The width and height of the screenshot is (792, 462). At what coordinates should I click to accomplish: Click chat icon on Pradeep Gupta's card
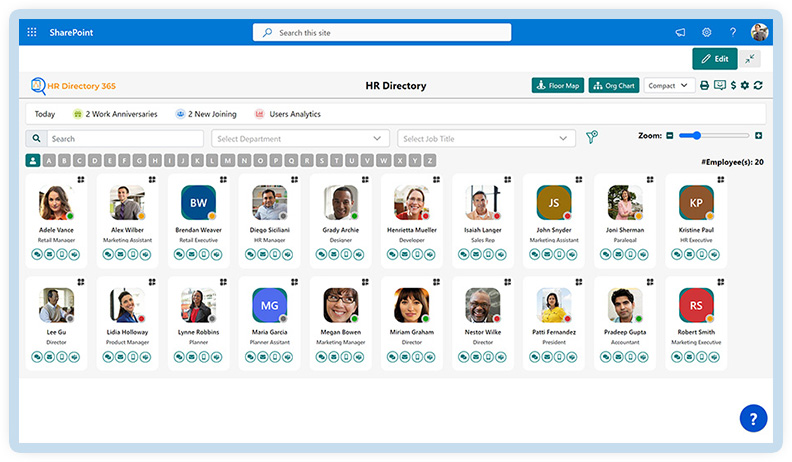[x=606, y=357]
